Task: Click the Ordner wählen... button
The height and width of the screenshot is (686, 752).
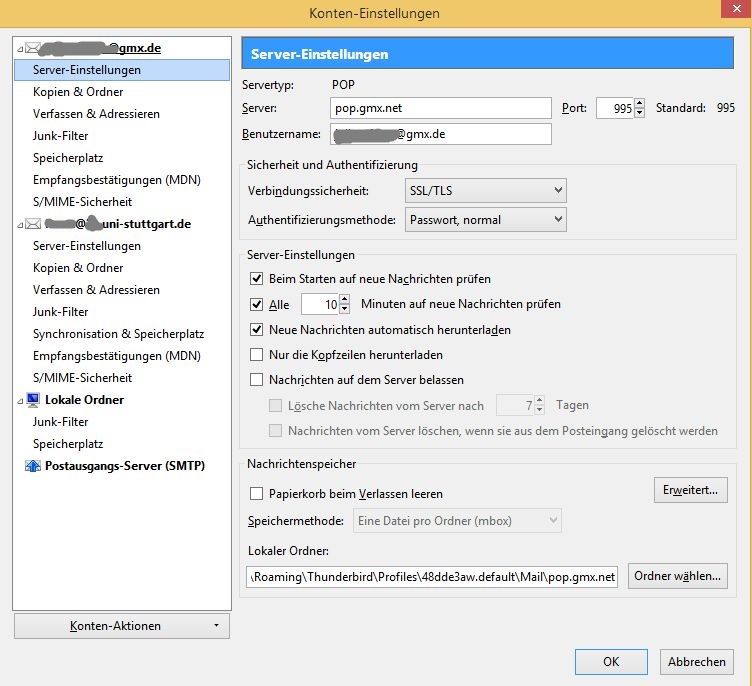Action: [x=678, y=576]
